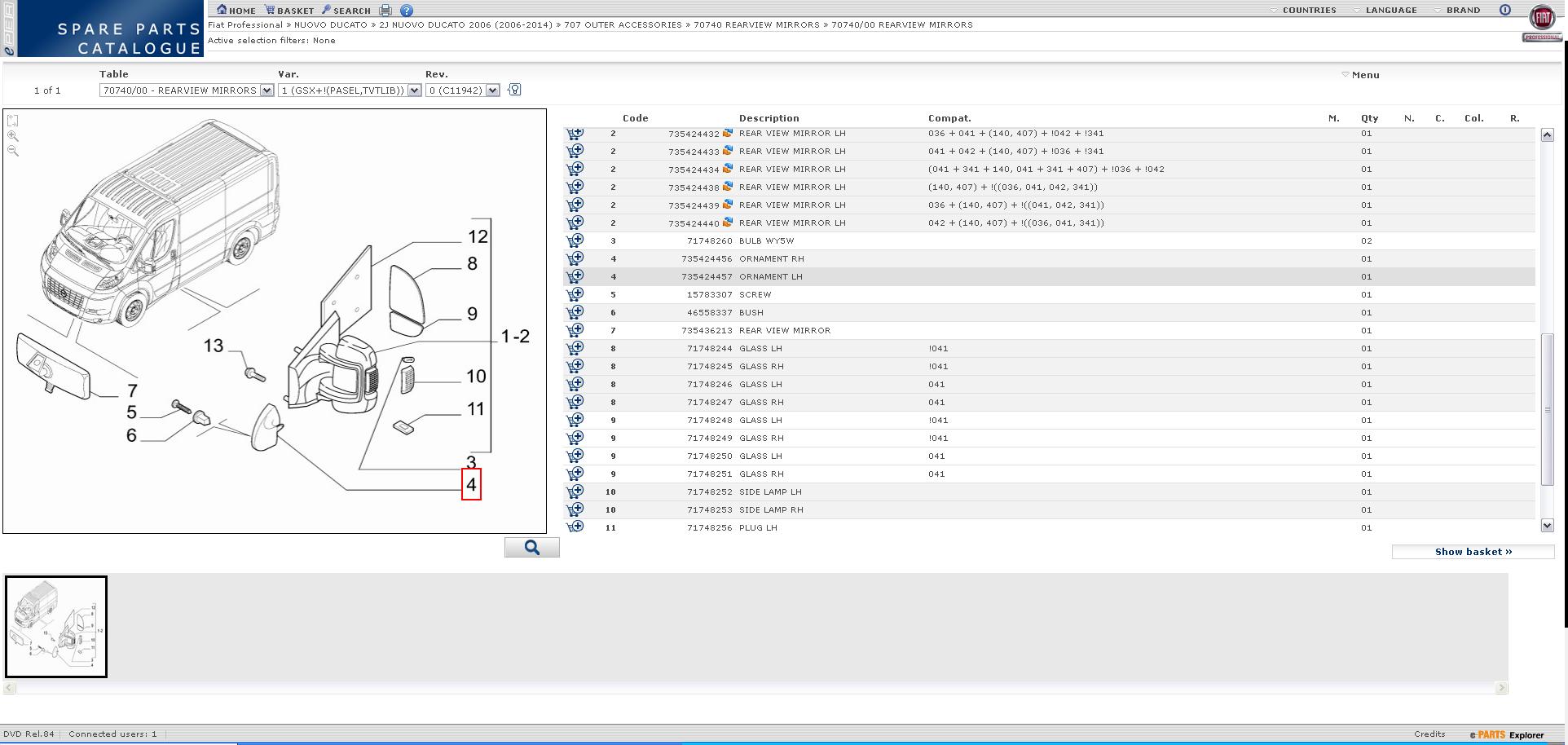Open the LANGUAGE menu
This screenshot has width=1568, height=745.
click(1385, 11)
